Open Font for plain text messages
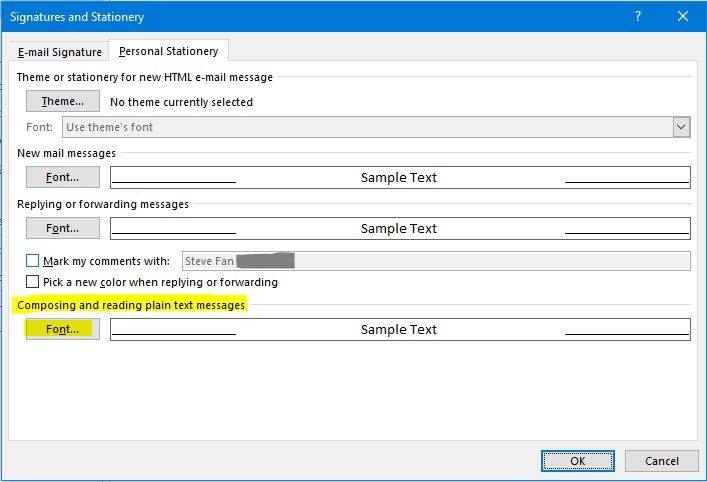 pyautogui.click(x=62, y=329)
